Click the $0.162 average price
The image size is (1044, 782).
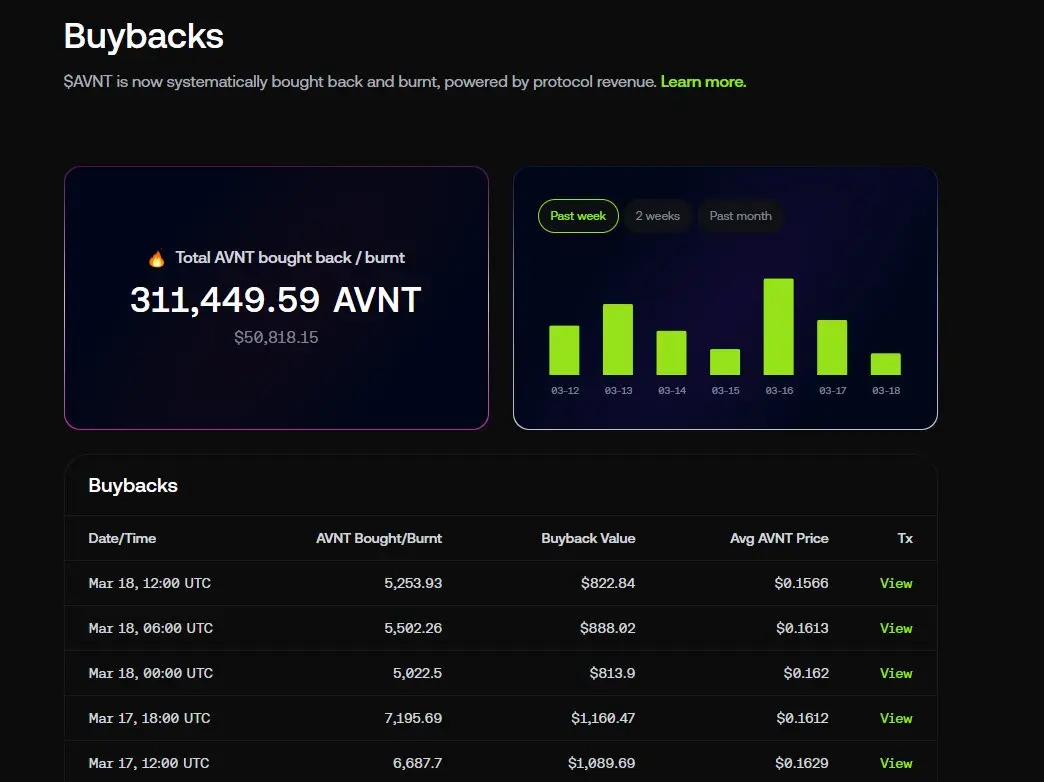pos(806,673)
